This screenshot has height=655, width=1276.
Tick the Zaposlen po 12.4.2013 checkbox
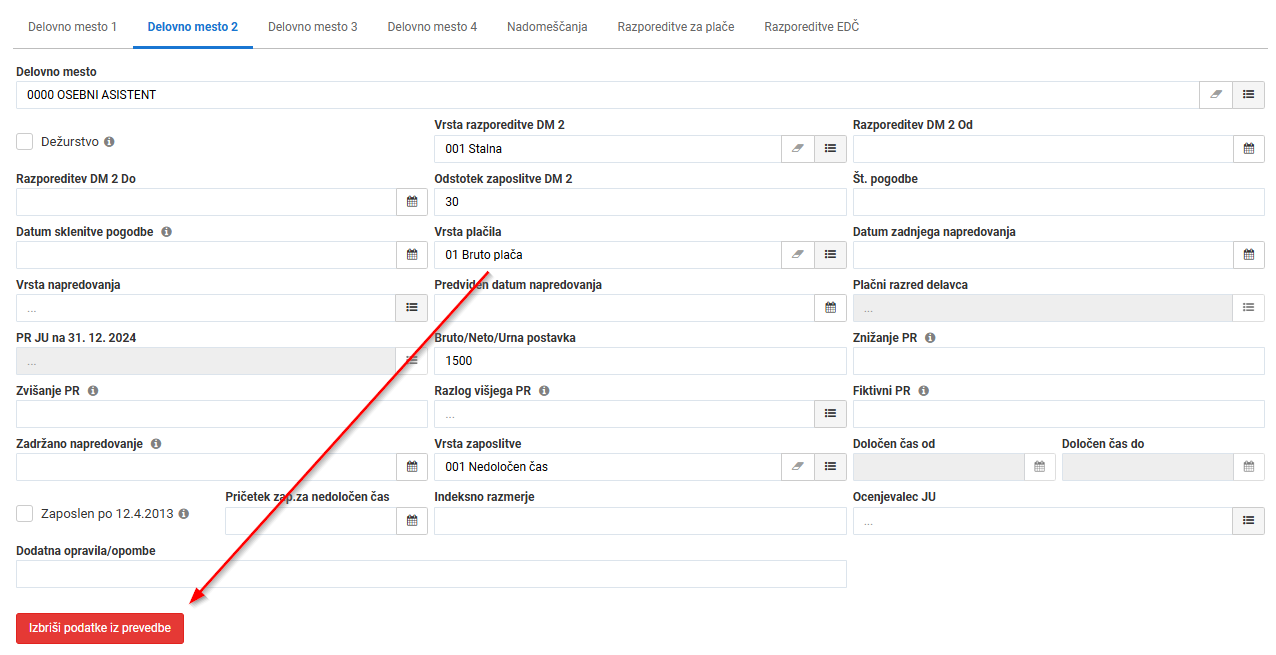(x=25, y=513)
